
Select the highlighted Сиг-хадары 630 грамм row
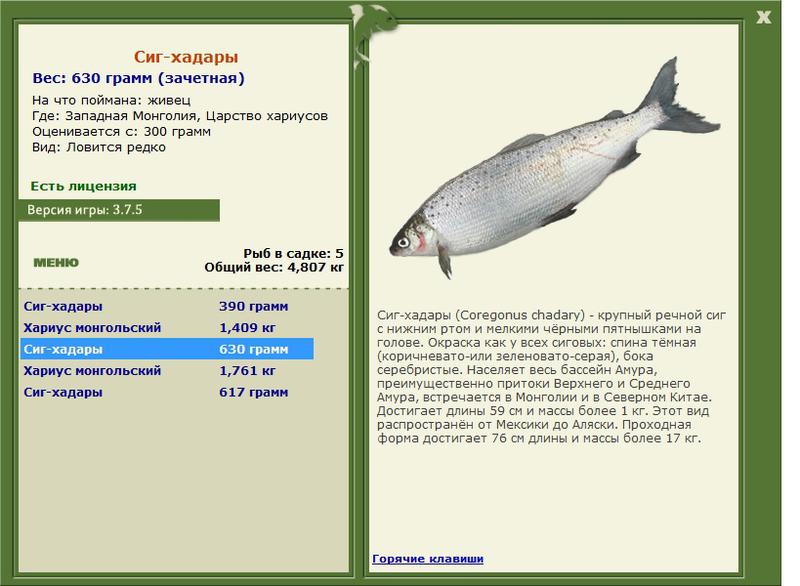tap(167, 349)
